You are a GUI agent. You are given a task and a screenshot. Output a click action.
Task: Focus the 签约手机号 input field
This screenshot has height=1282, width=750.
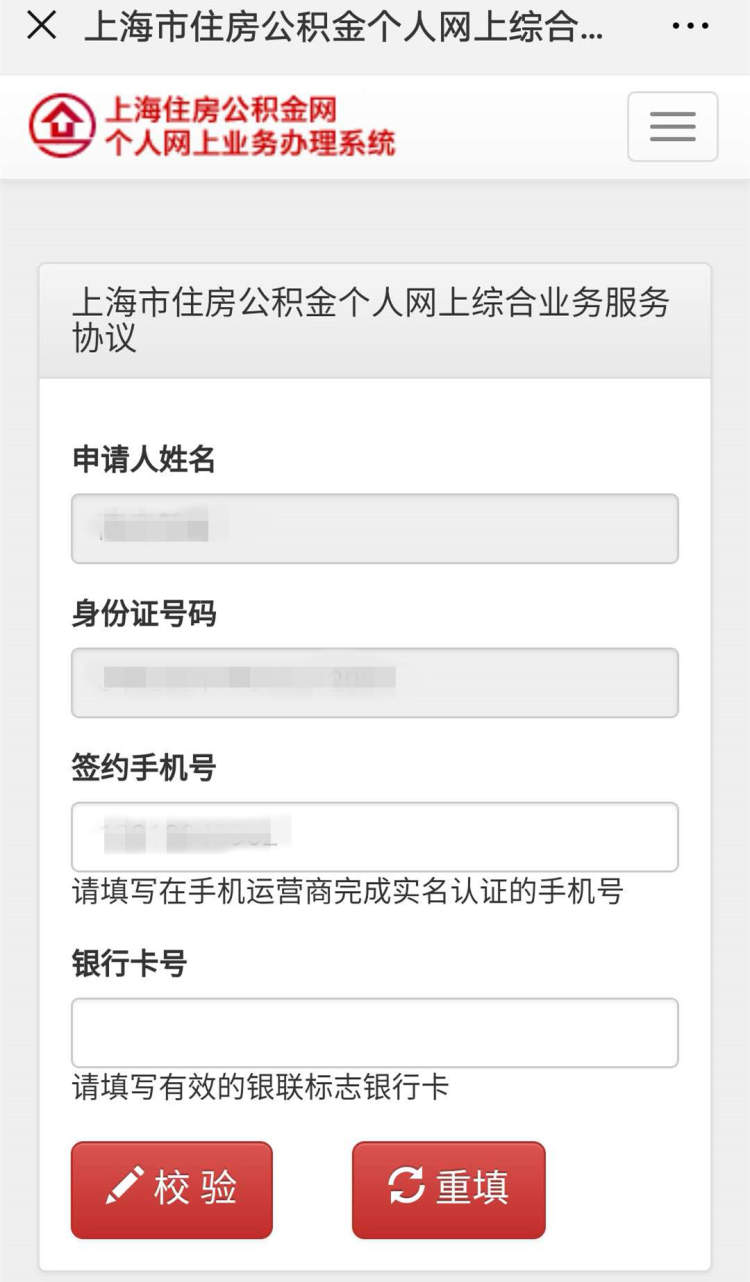[x=375, y=836]
